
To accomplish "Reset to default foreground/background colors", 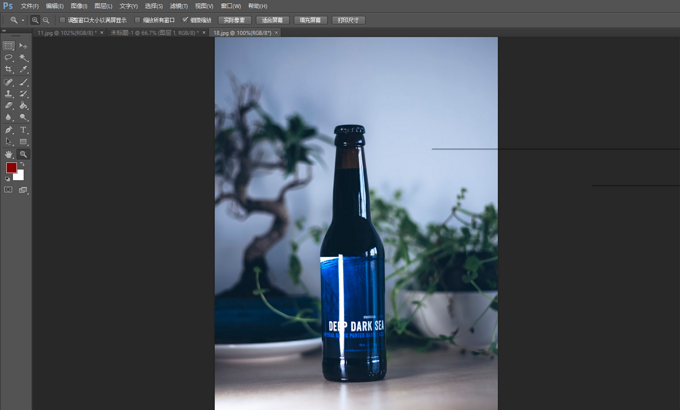I will tap(7, 178).
